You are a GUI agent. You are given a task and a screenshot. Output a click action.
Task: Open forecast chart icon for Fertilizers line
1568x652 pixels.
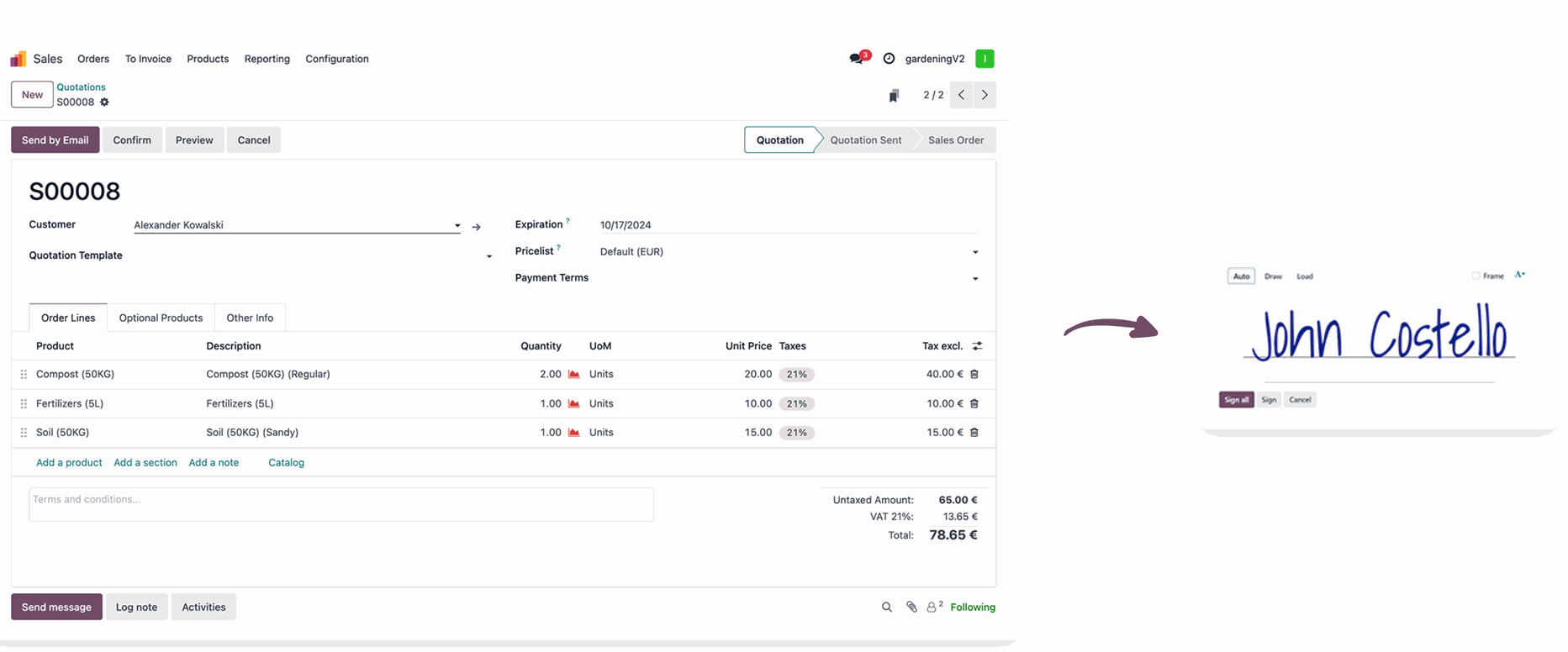[574, 404]
